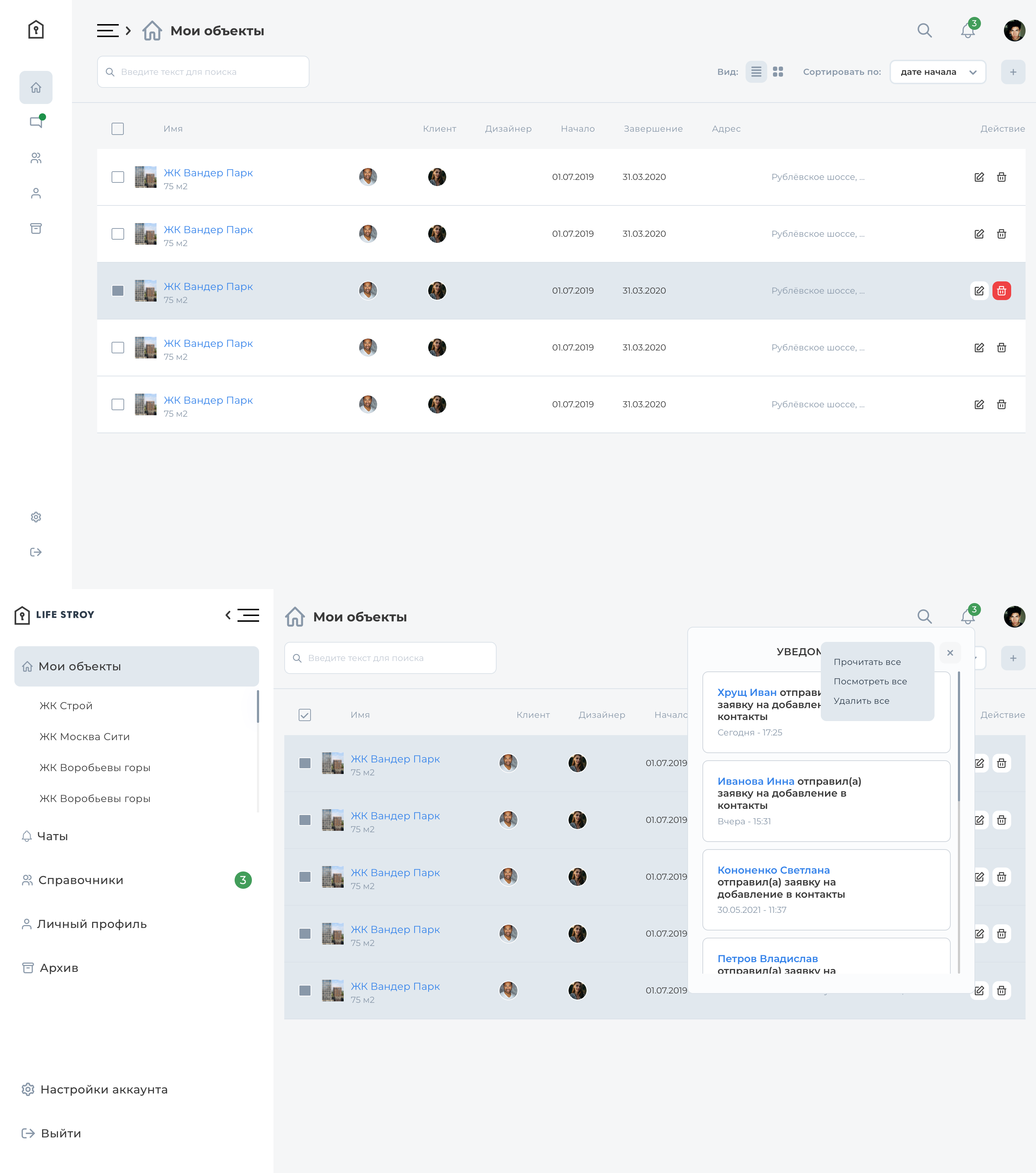Click the plus add-object button at top

coord(1013,72)
